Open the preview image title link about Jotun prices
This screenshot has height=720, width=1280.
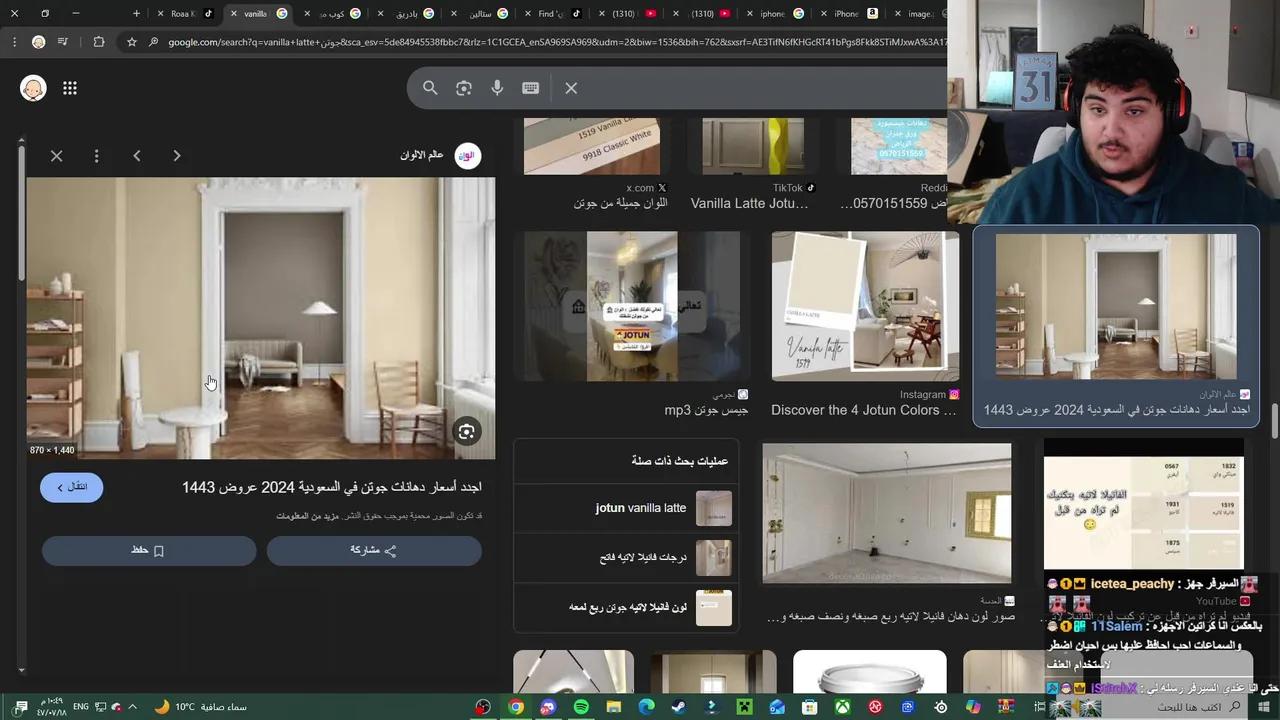coord(332,487)
